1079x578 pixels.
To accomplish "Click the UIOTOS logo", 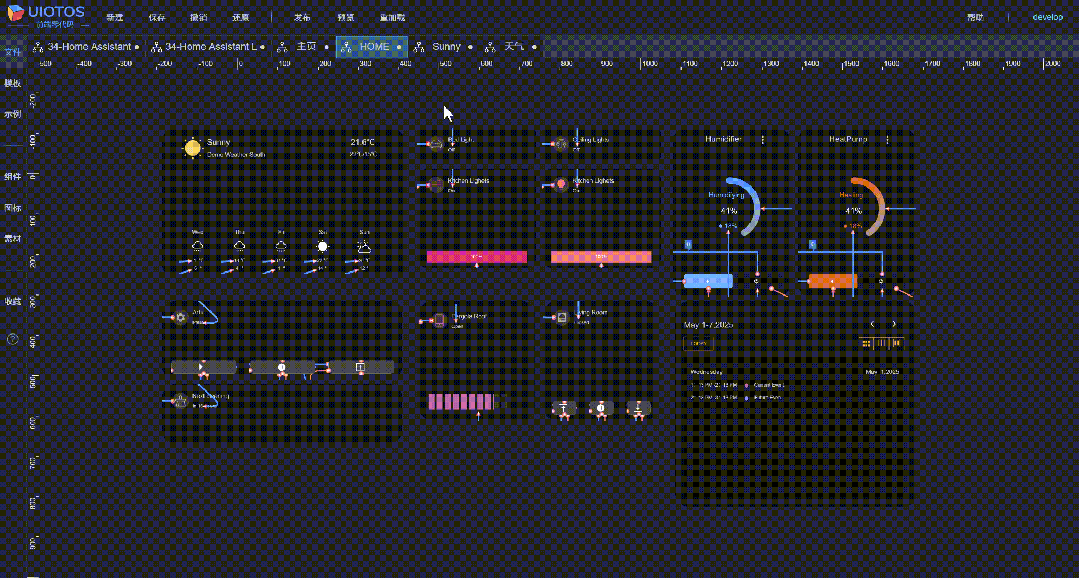I will tap(46, 15).
